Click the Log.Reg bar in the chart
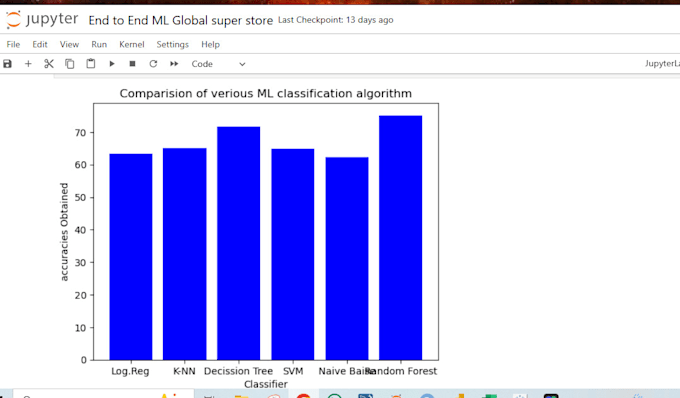This screenshot has width=680, height=398. [x=131, y=257]
